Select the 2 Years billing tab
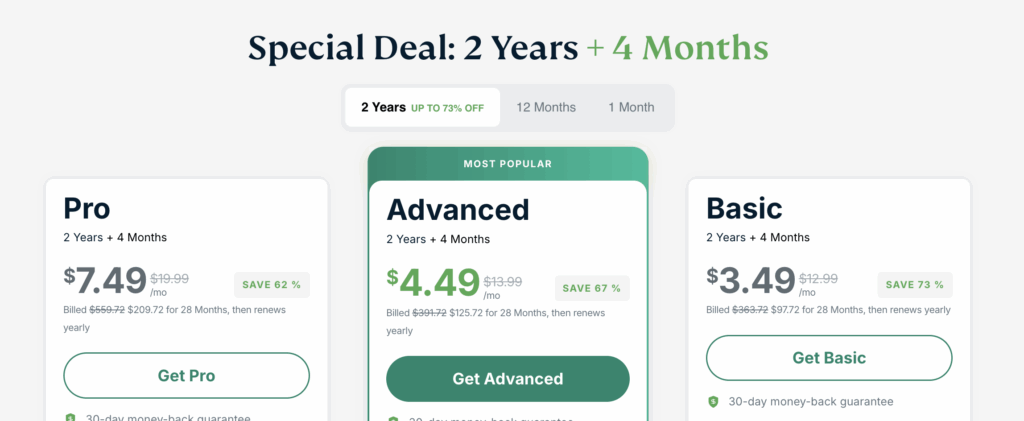 point(423,108)
